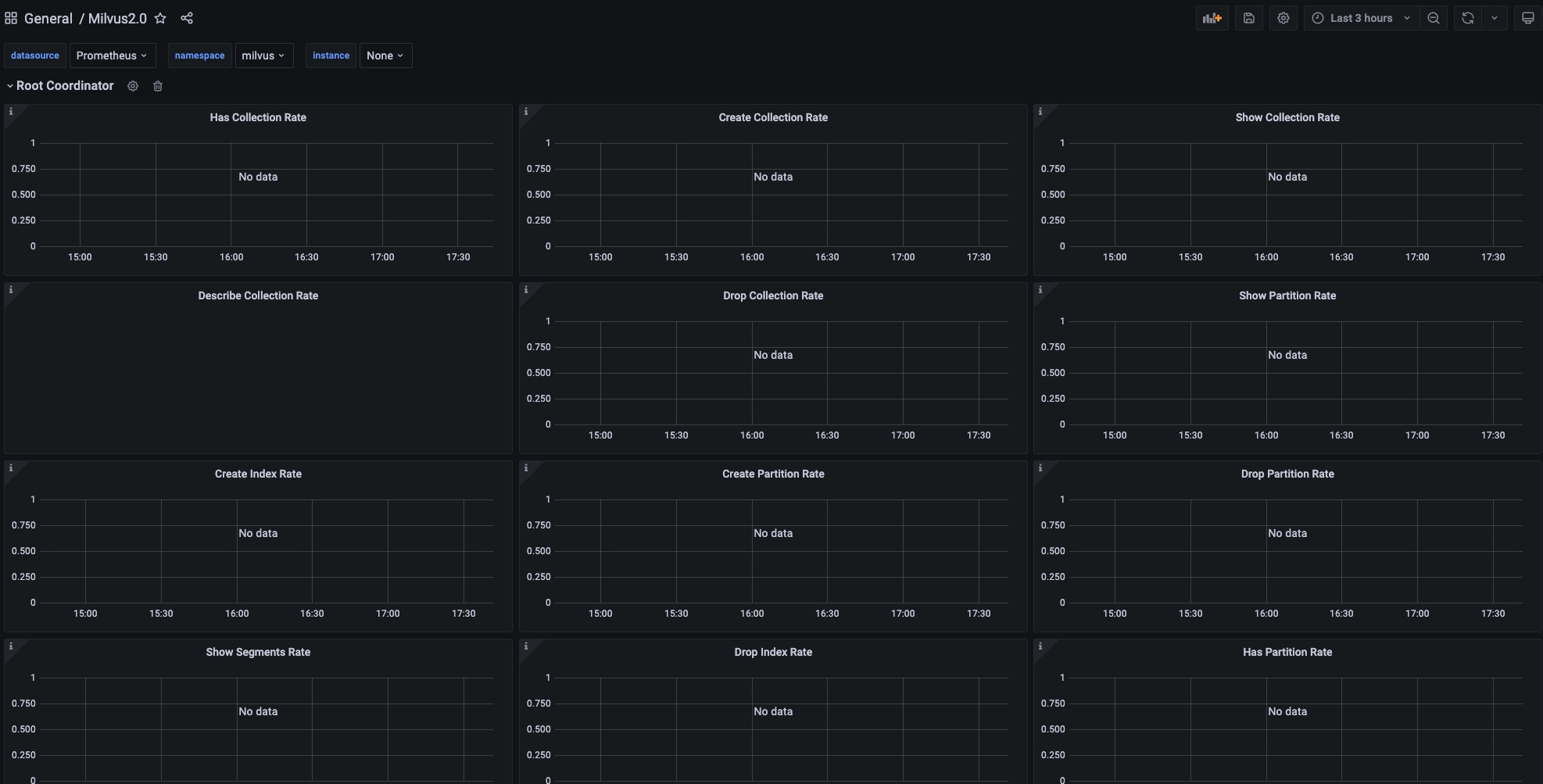Screen dimensions: 1543x784
Task: Open Show Segments Rate panel title
Action: pyautogui.click(x=258, y=652)
